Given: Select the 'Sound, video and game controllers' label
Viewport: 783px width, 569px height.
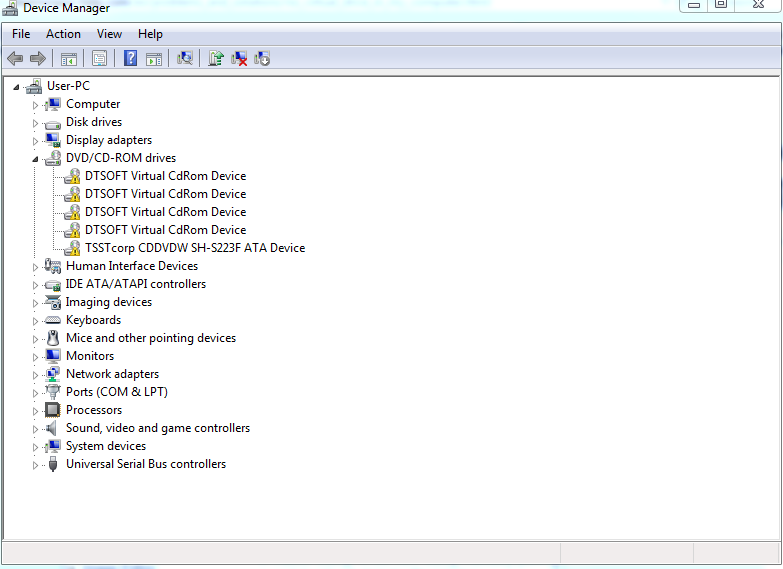Looking at the screenshot, I should pyautogui.click(x=158, y=428).
